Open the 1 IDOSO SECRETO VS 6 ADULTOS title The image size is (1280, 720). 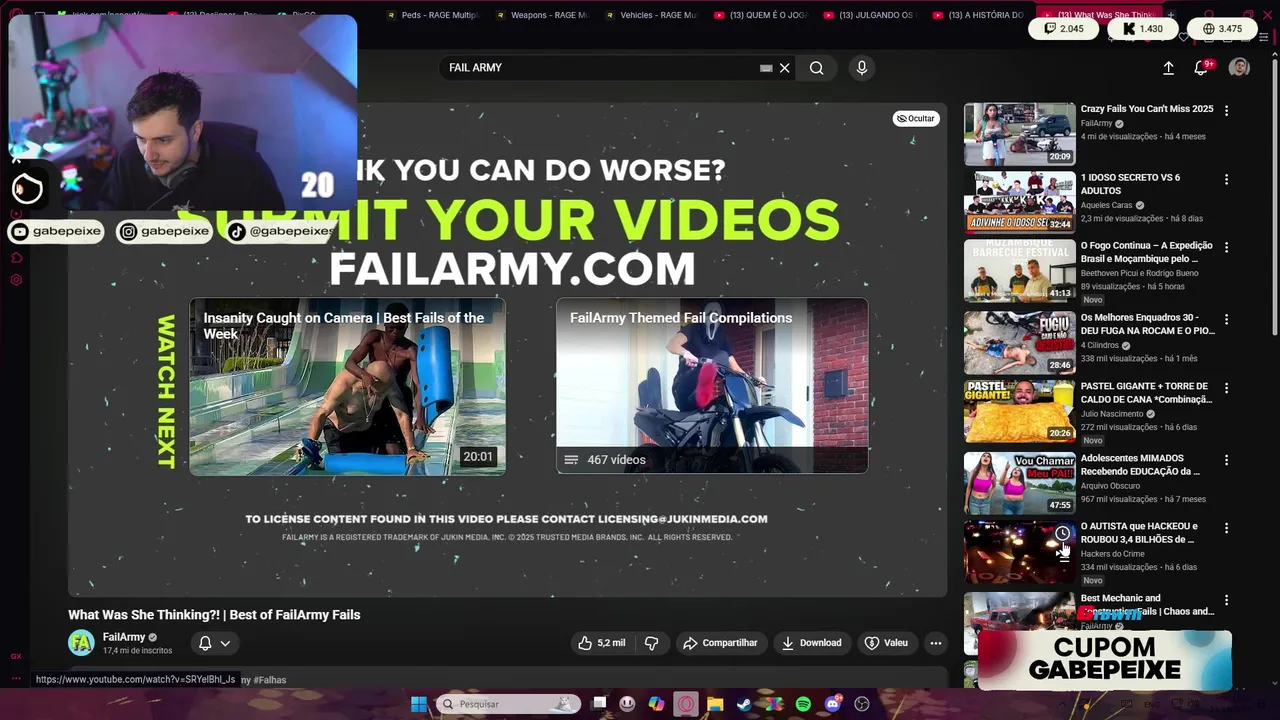(x=1130, y=184)
